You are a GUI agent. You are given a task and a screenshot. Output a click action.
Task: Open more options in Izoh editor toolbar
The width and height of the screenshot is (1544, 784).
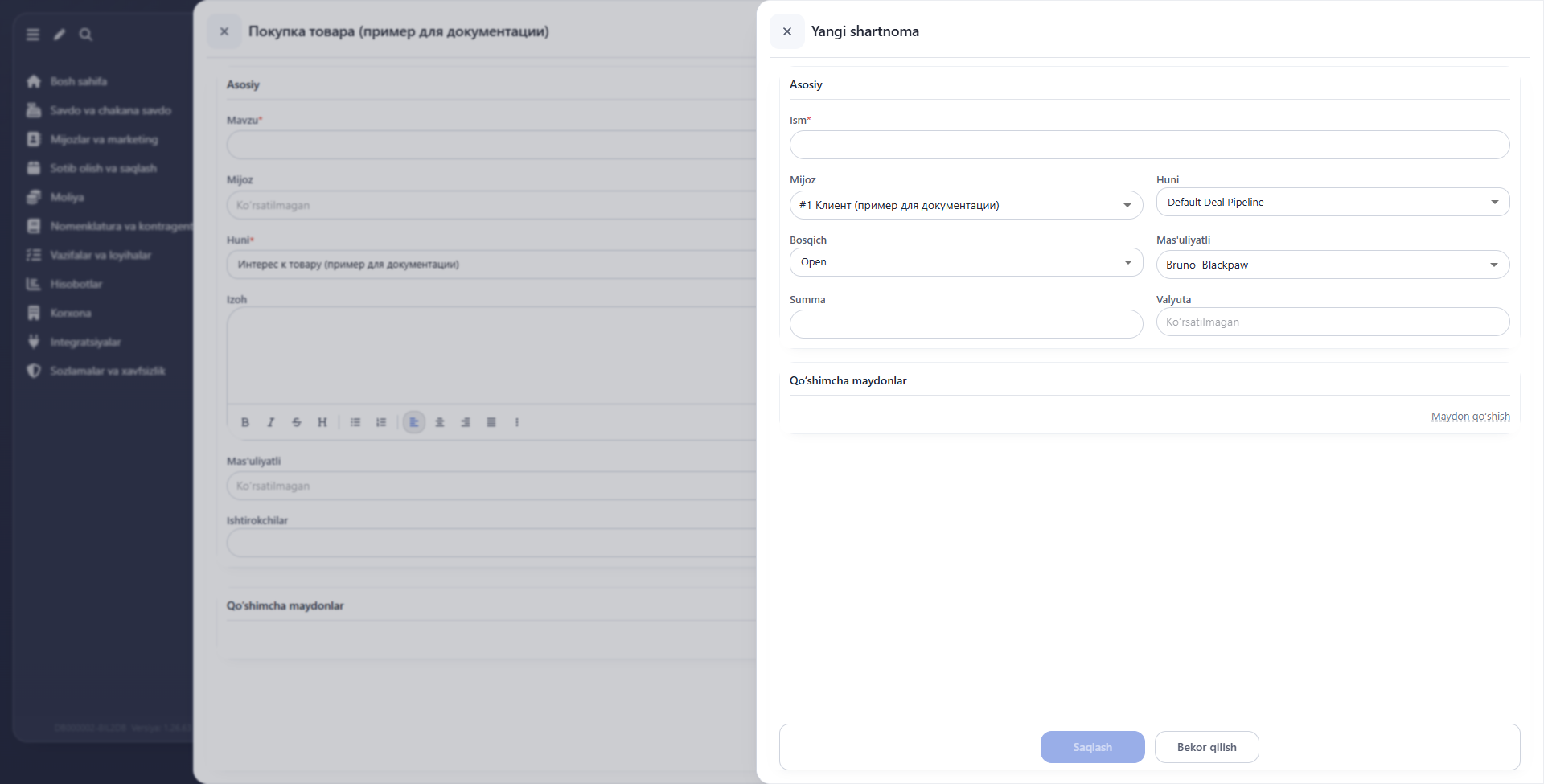pyautogui.click(x=517, y=422)
